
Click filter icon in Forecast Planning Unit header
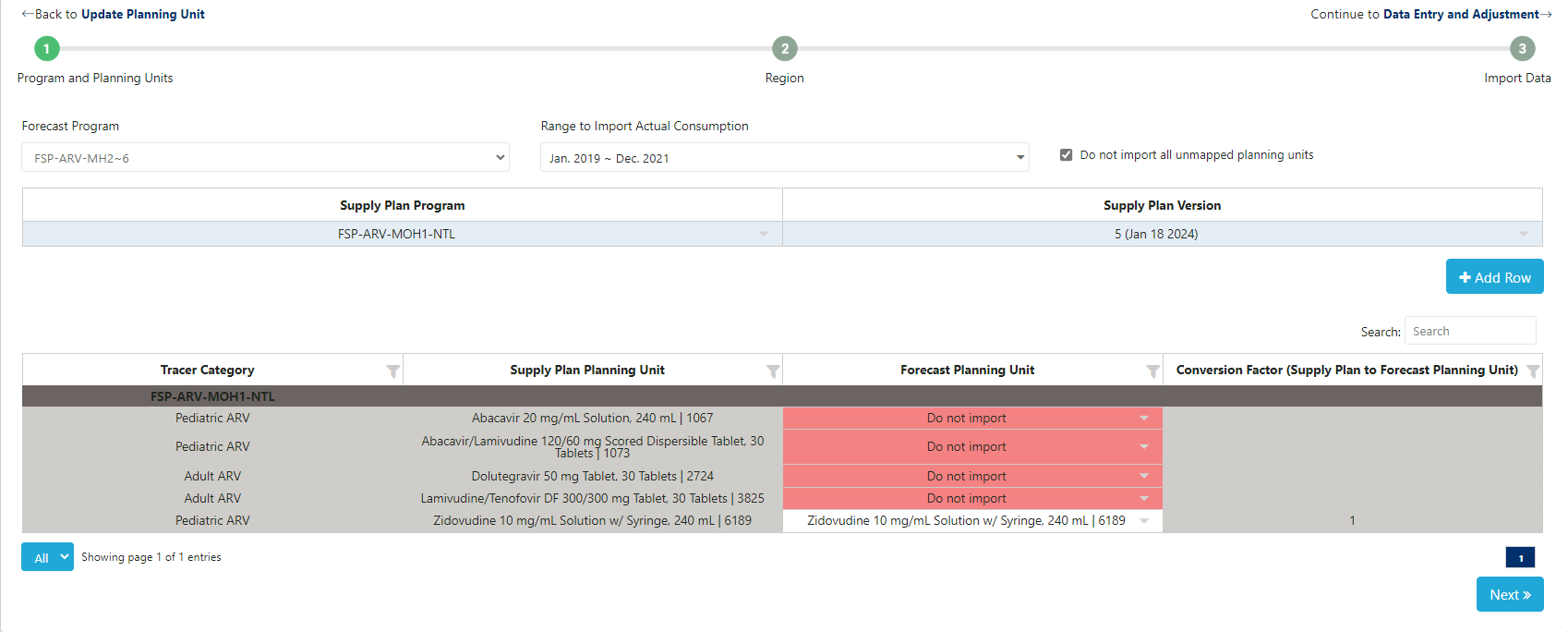1152,371
